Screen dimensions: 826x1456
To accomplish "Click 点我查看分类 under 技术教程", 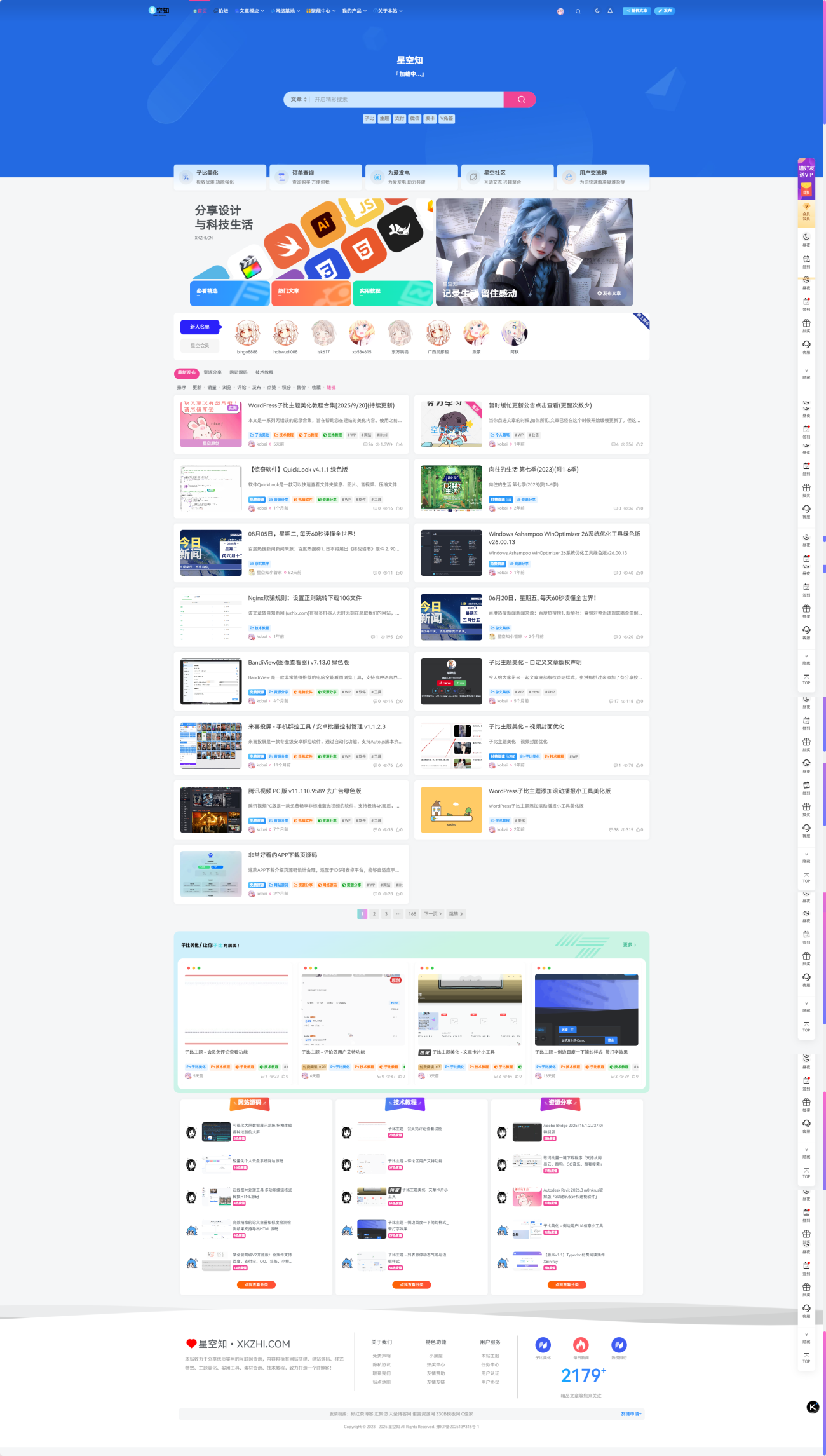I will click(411, 1284).
